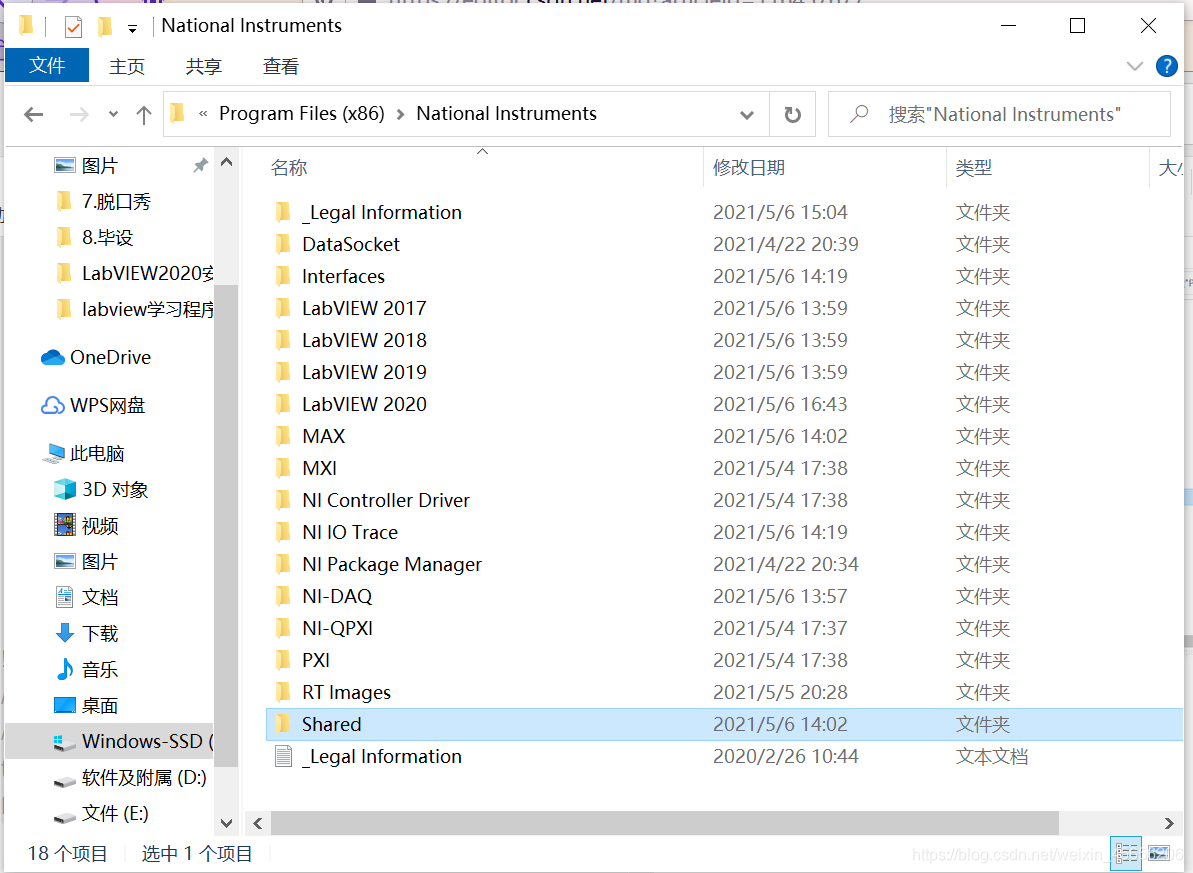1193x873 pixels.
Task: Open the 7.脱口秀 folder in sidebar
Action: [116, 201]
